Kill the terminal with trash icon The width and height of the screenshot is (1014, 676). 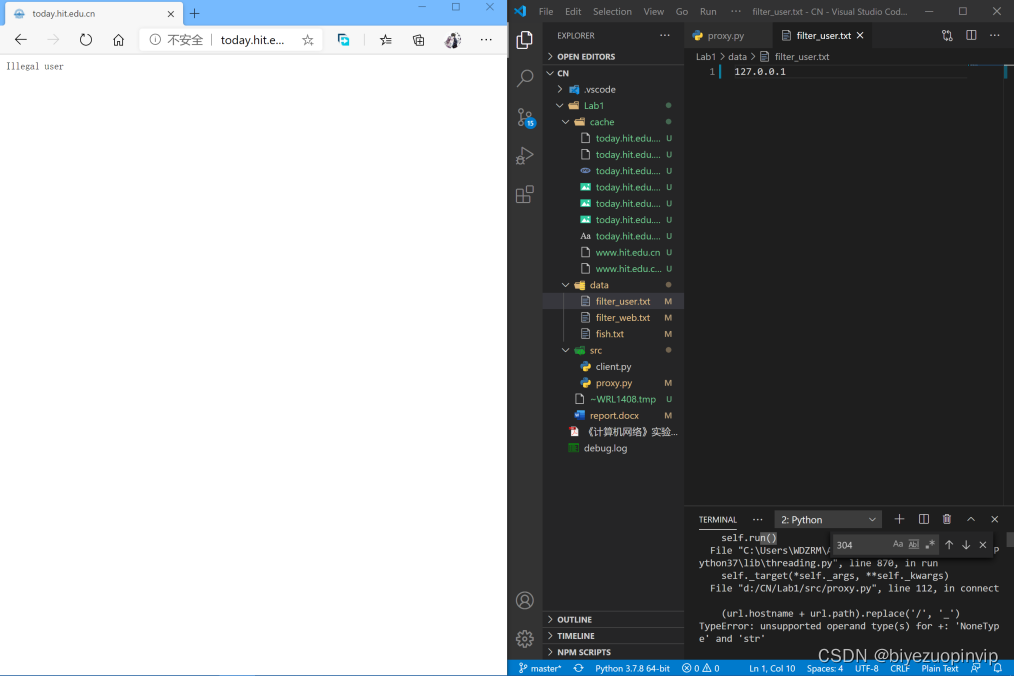click(x=947, y=519)
